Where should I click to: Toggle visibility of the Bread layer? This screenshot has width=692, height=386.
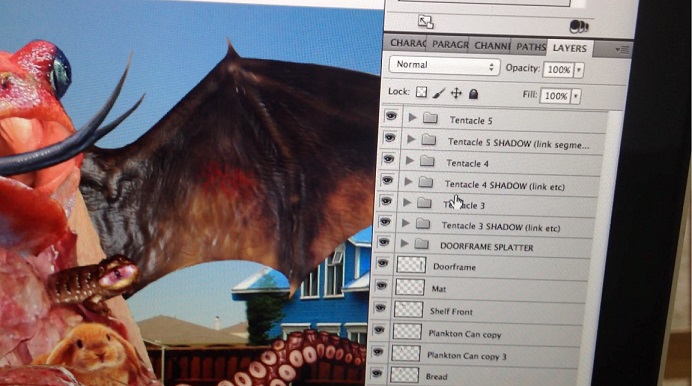(376, 373)
